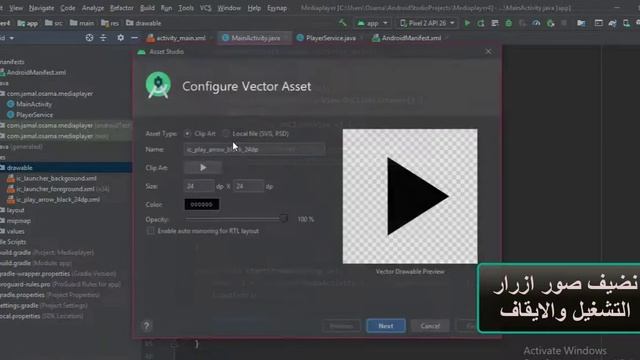Enable auto mirroring for RTL layout checkbox

pos(151,231)
